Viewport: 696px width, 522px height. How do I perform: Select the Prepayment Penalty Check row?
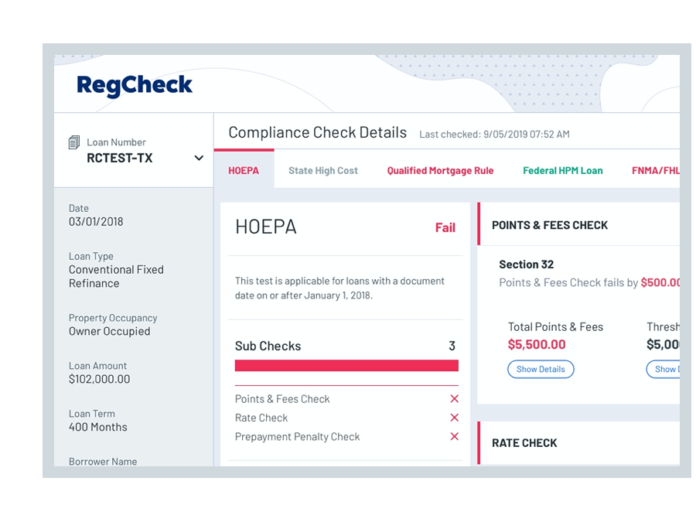(x=347, y=436)
